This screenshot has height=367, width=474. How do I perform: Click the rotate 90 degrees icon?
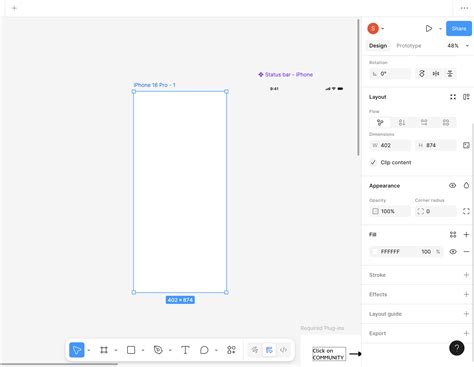tap(422, 74)
